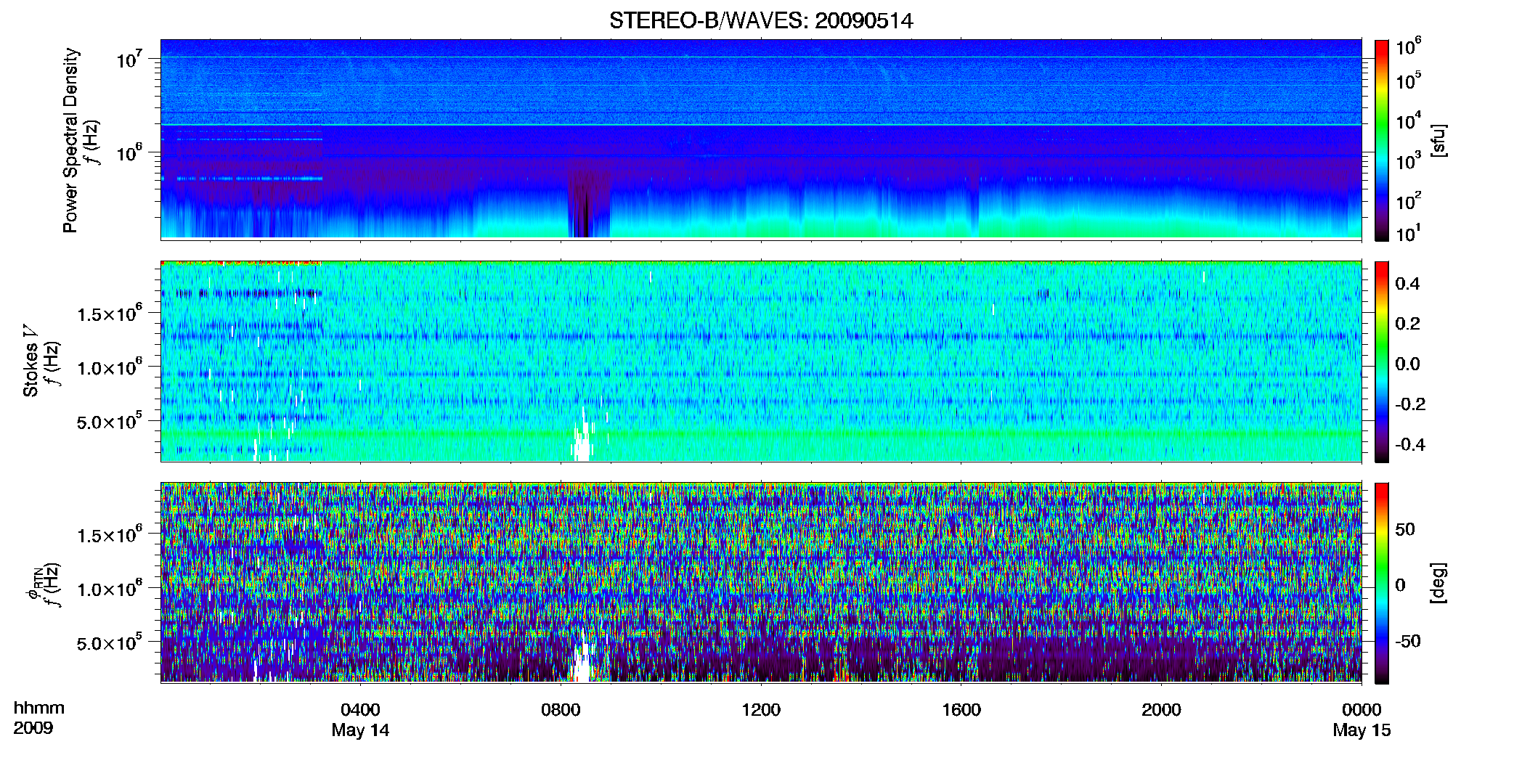Click the 0800 time axis label
Image resolution: width=1522 pixels, height=784 pixels.
click(561, 710)
